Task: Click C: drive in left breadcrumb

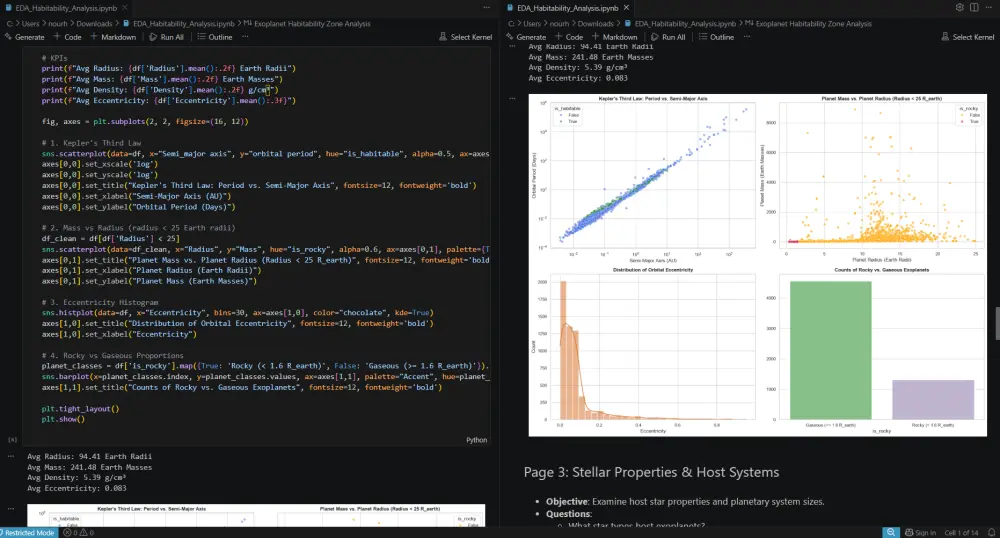Action: click(10, 24)
